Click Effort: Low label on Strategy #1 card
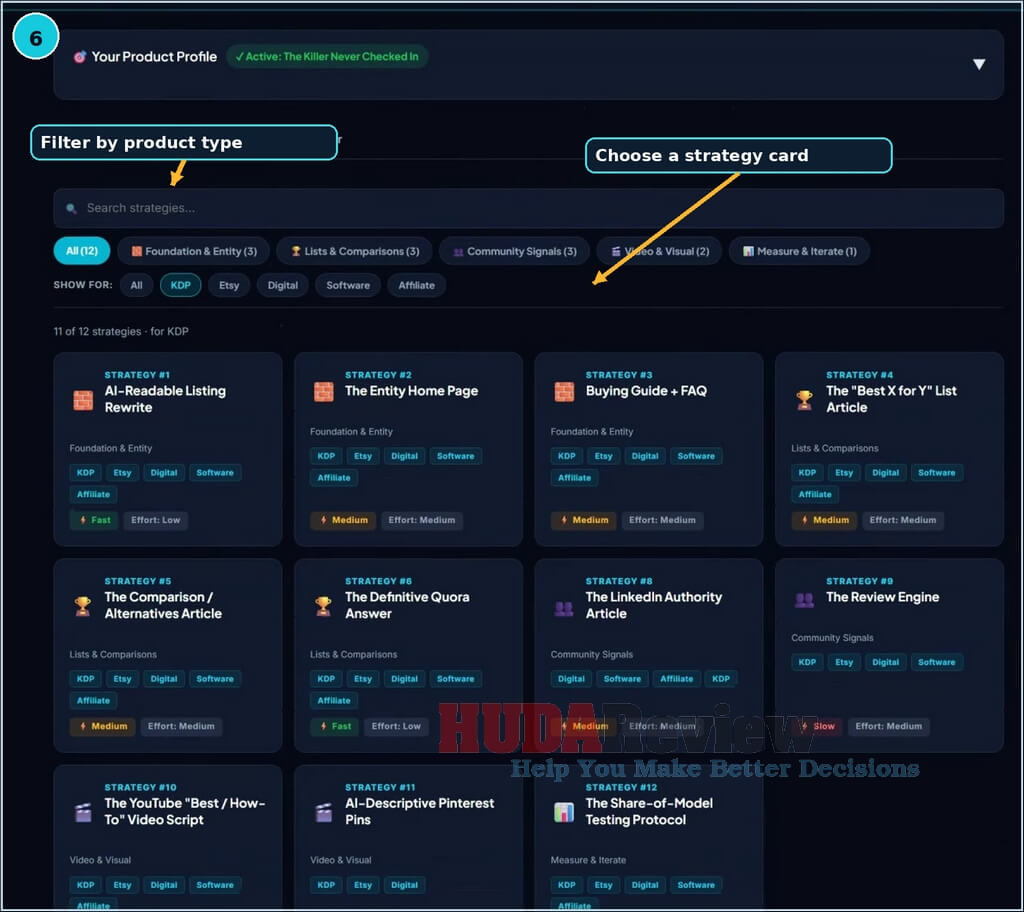Viewport: 1024px width, 912px height. tap(155, 520)
